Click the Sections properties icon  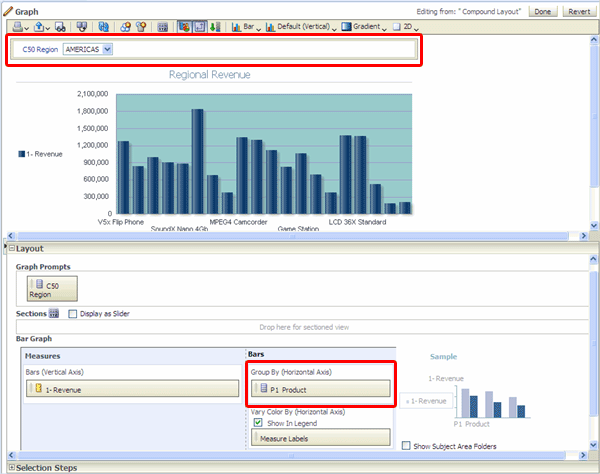55,313
